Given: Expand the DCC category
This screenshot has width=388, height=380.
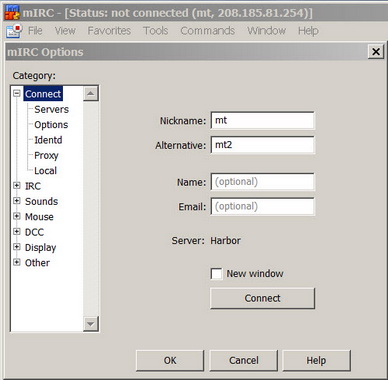Looking at the screenshot, I should pos(17,231).
